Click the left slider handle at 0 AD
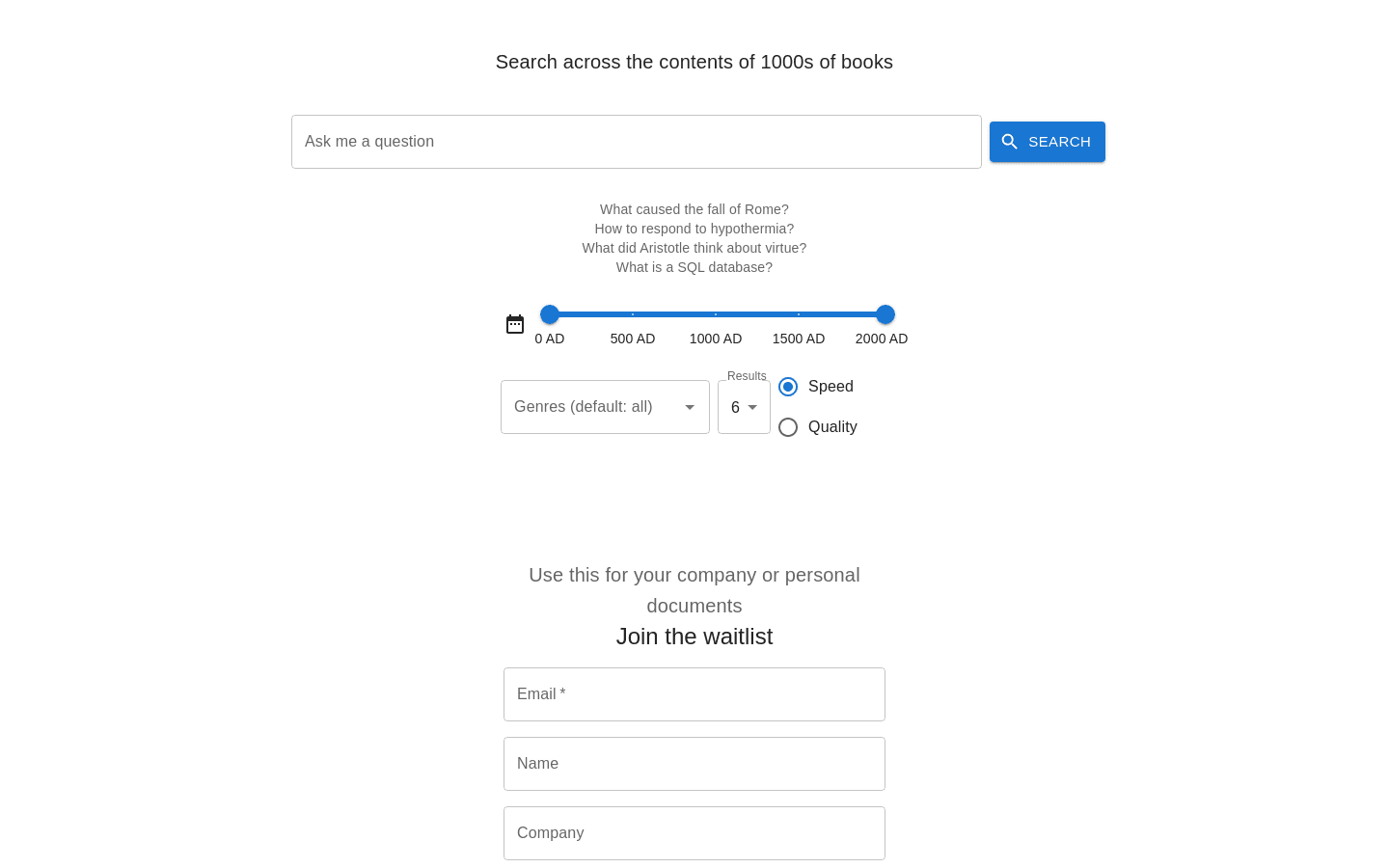 [550, 314]
